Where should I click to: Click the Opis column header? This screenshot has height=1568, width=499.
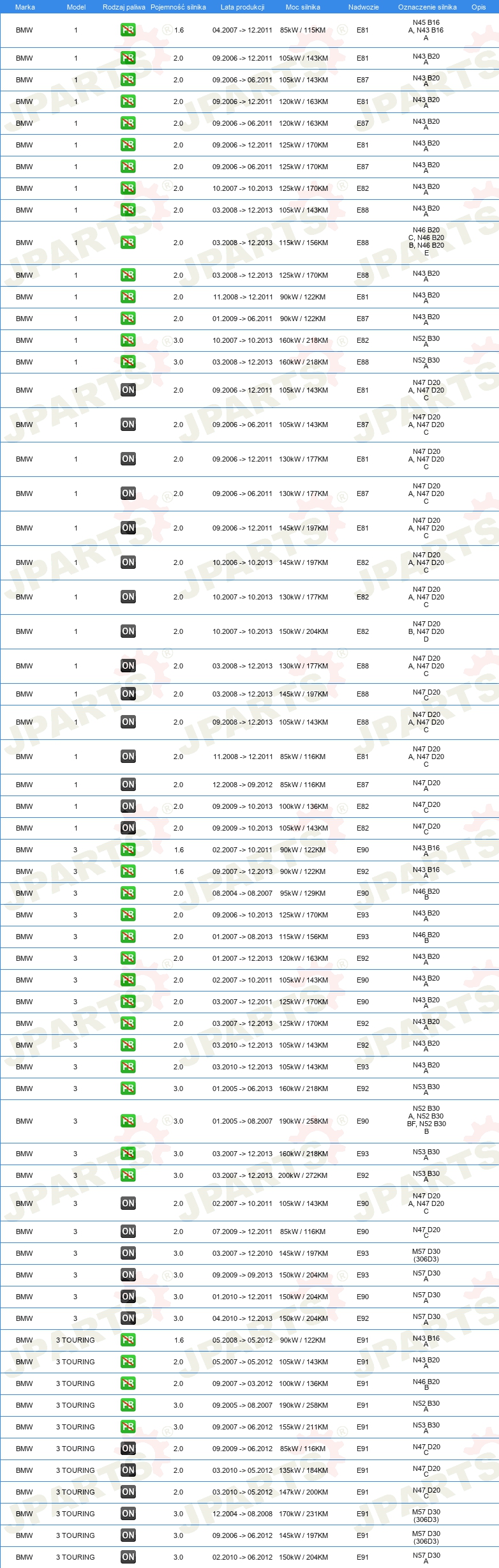point(479,7)
